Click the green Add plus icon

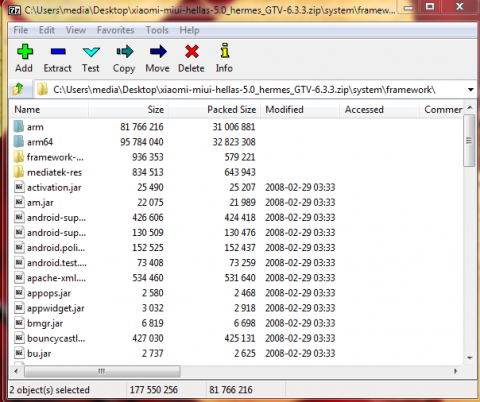pos(25,52)
